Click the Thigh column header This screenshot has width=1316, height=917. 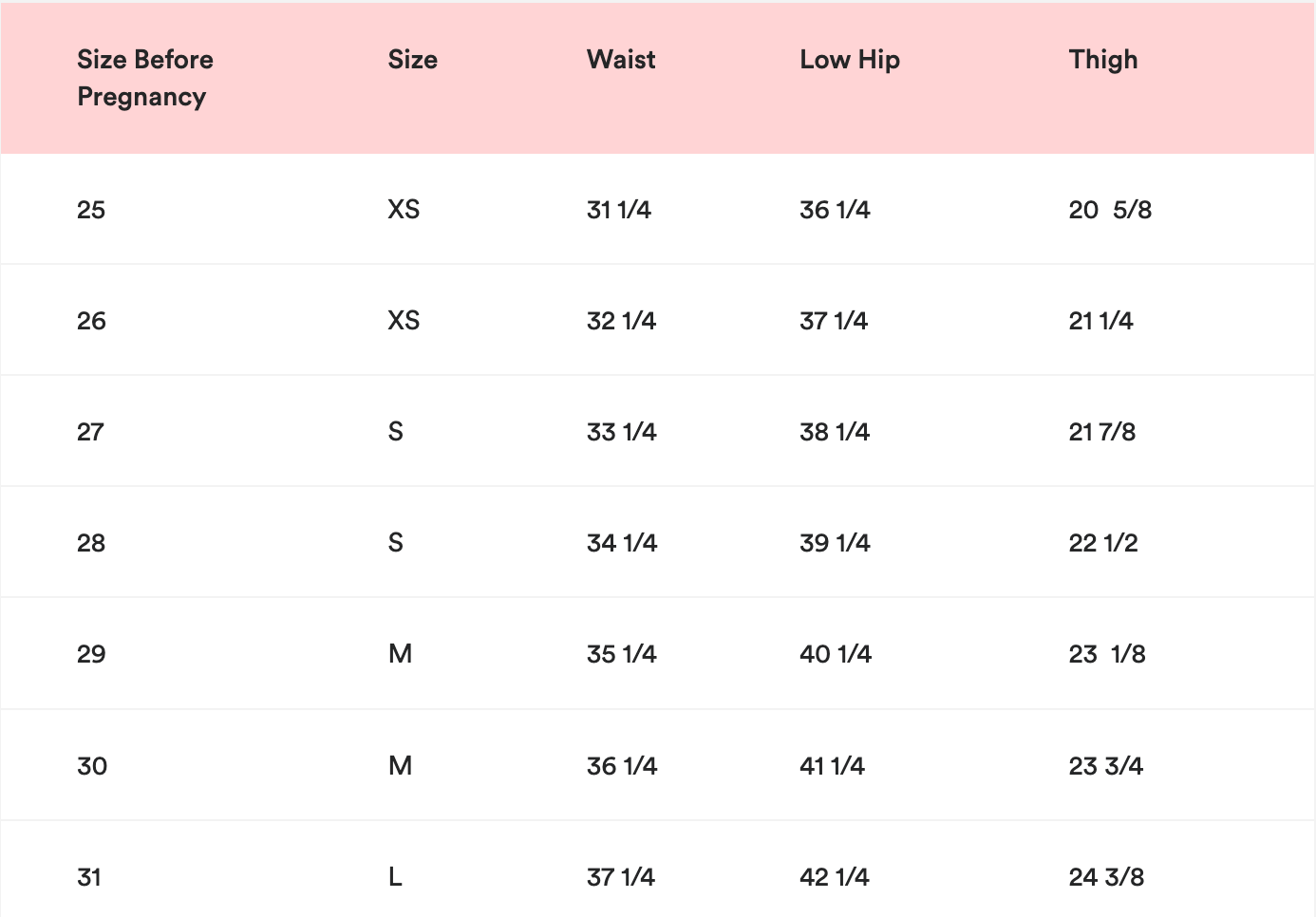coord(1102,60)
